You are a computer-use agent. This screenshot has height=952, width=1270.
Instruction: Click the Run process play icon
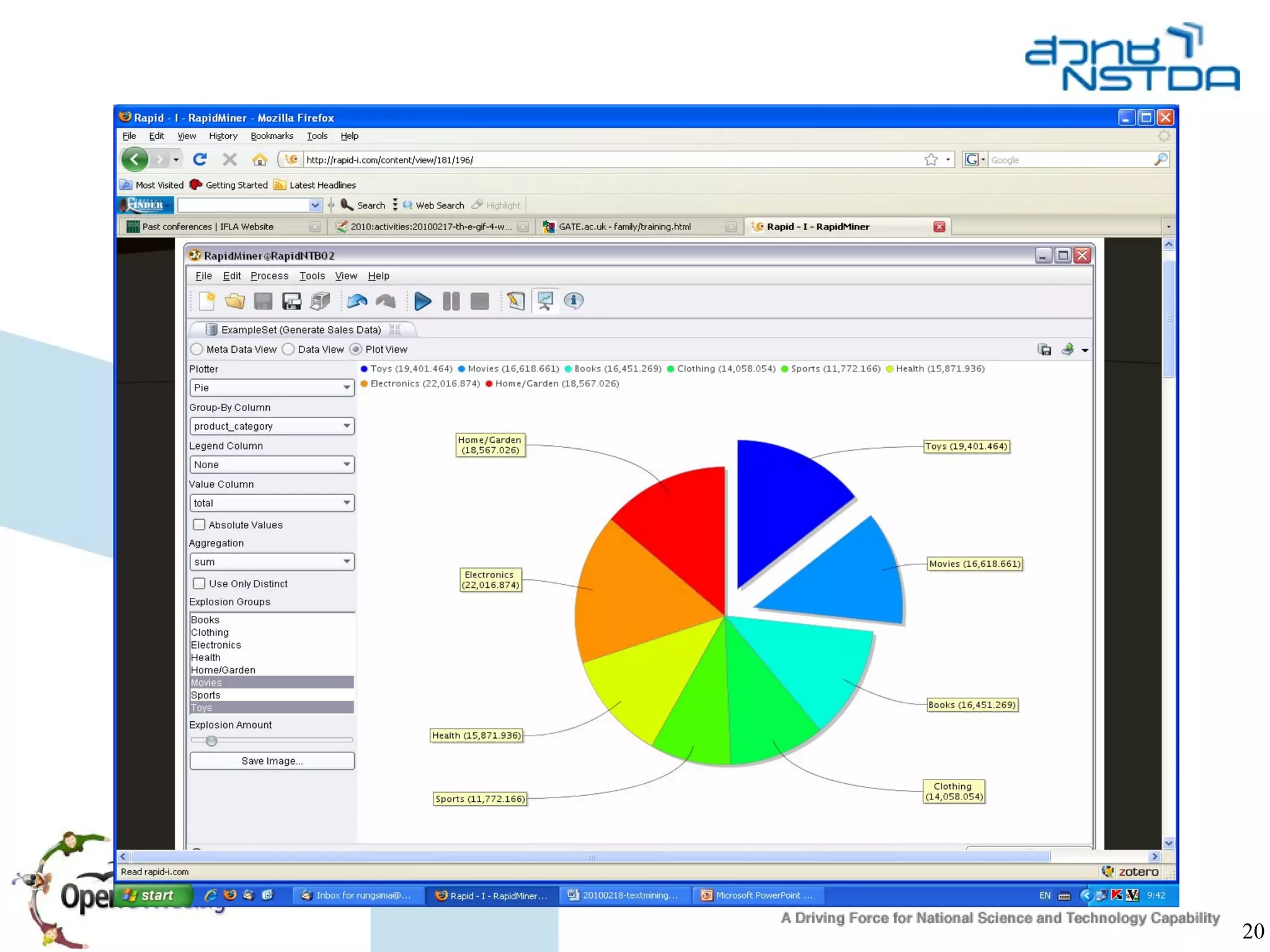[422, 301]
